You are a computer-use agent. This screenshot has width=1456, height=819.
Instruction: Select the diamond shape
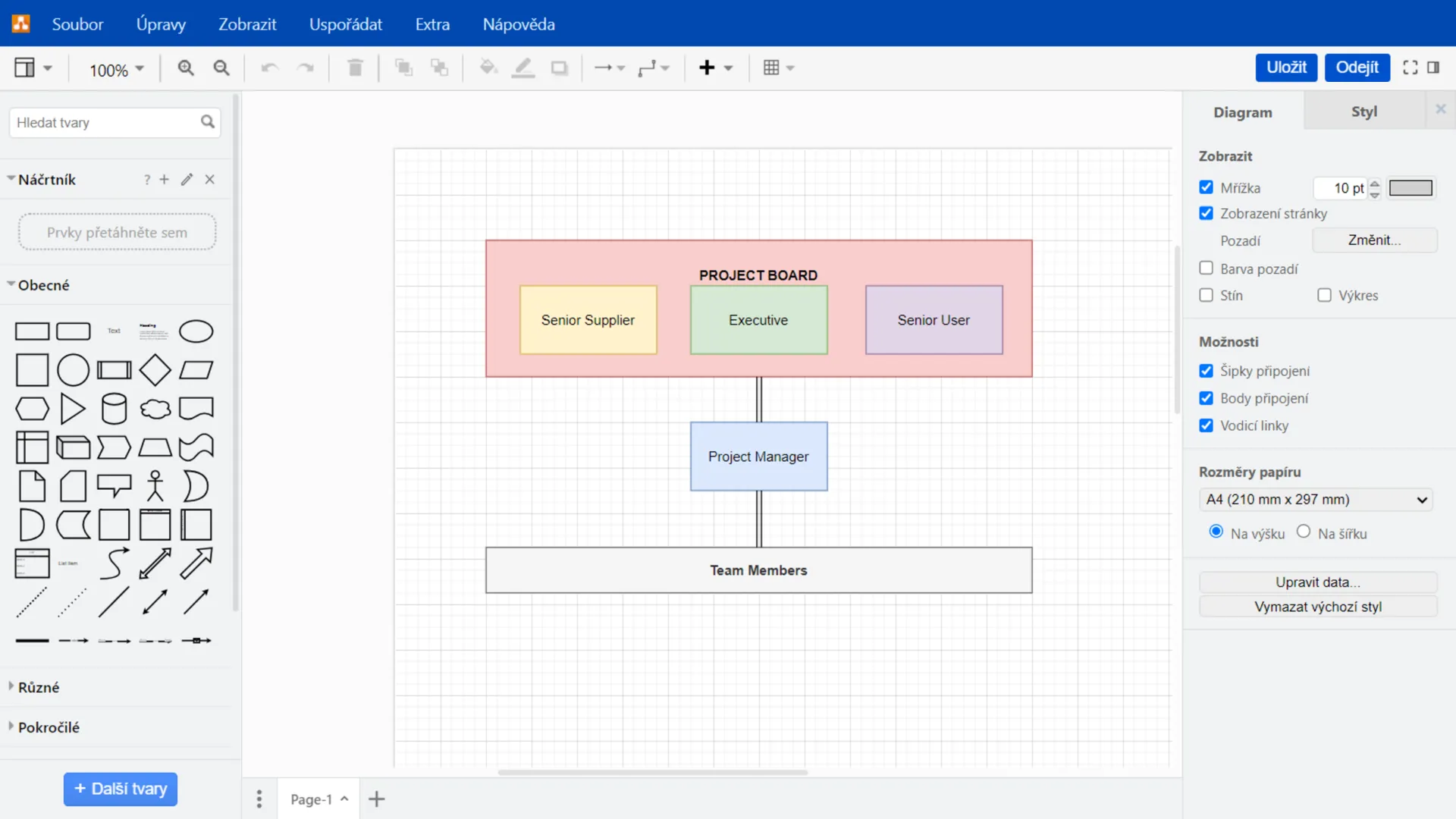tap(155, 370)
